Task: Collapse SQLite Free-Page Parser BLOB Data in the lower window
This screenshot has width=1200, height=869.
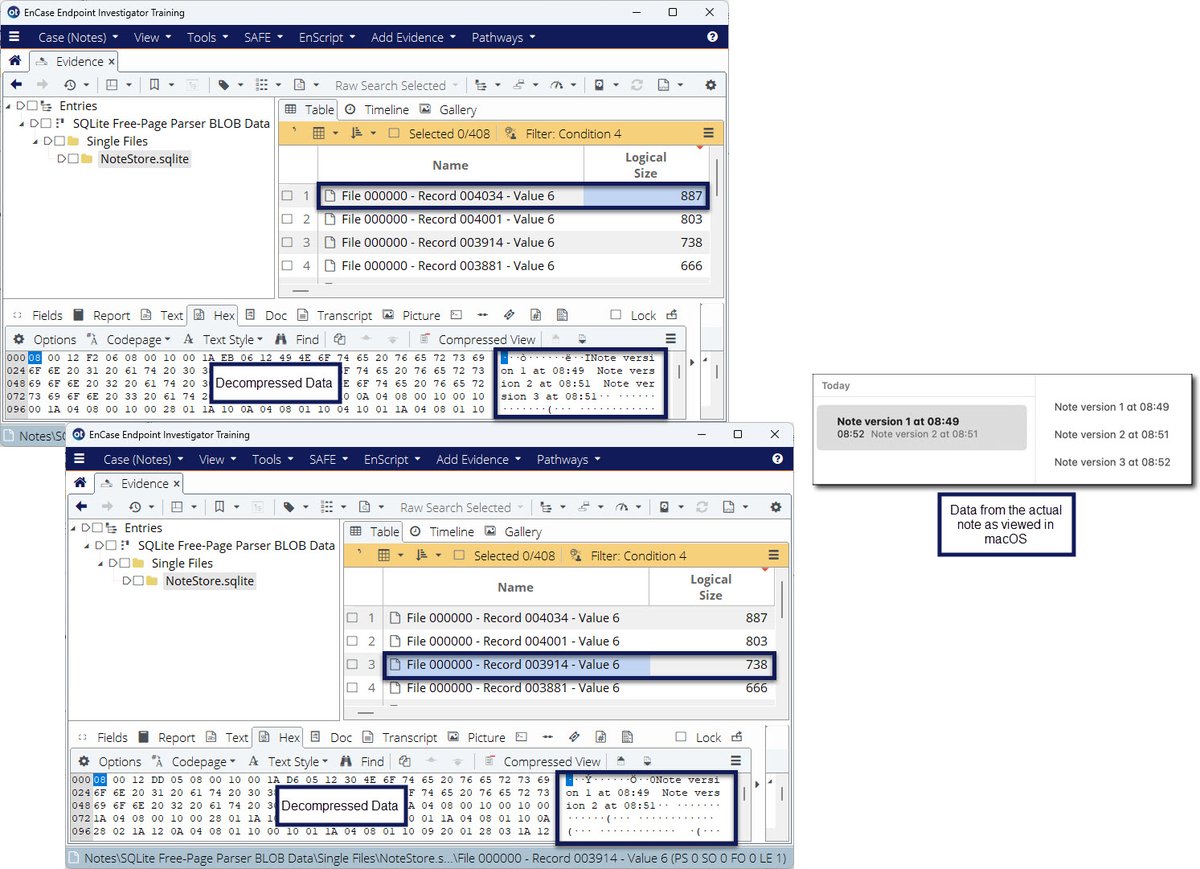Action: (87, 546)
